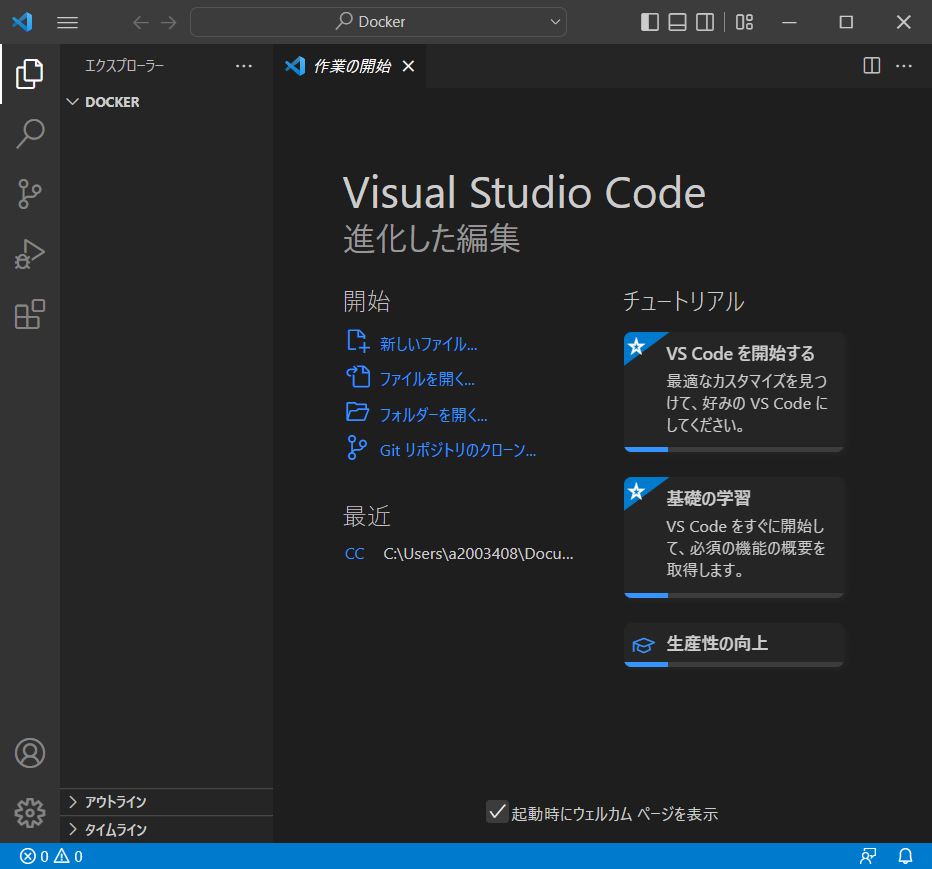Click the open file icon beside ファイルを開く
This screenshot has height=869, width=932.
click(x=358, y=377)
